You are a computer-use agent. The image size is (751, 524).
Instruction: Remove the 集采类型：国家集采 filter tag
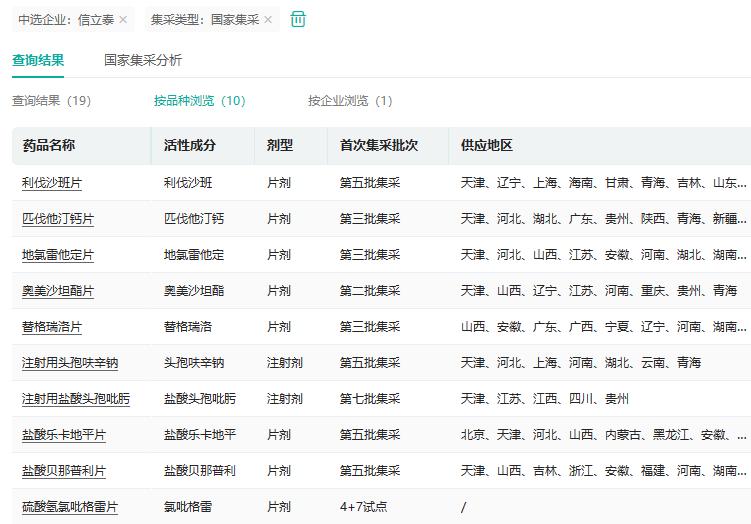[x=268, y=20]
